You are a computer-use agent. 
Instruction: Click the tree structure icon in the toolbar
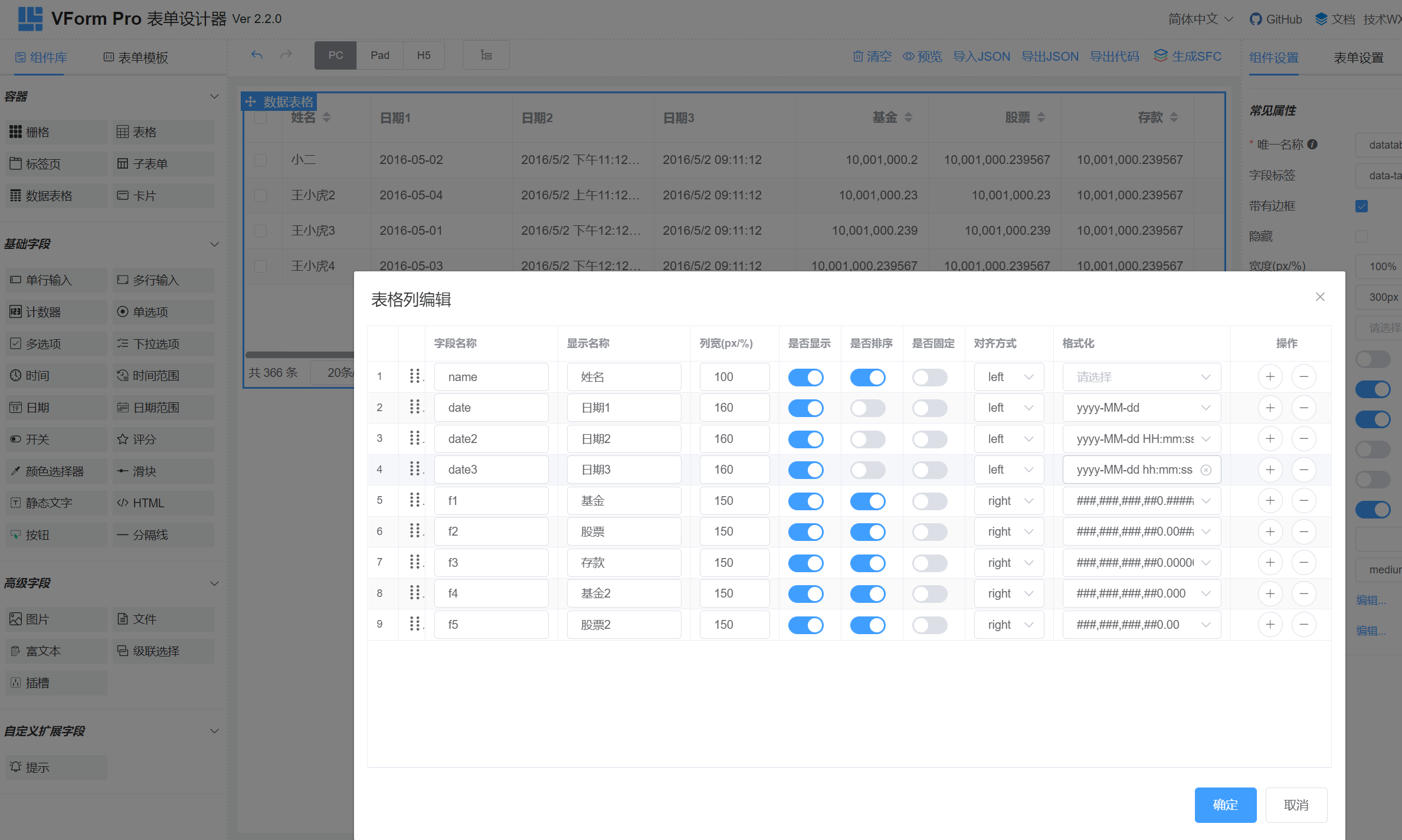coord(486,55)
